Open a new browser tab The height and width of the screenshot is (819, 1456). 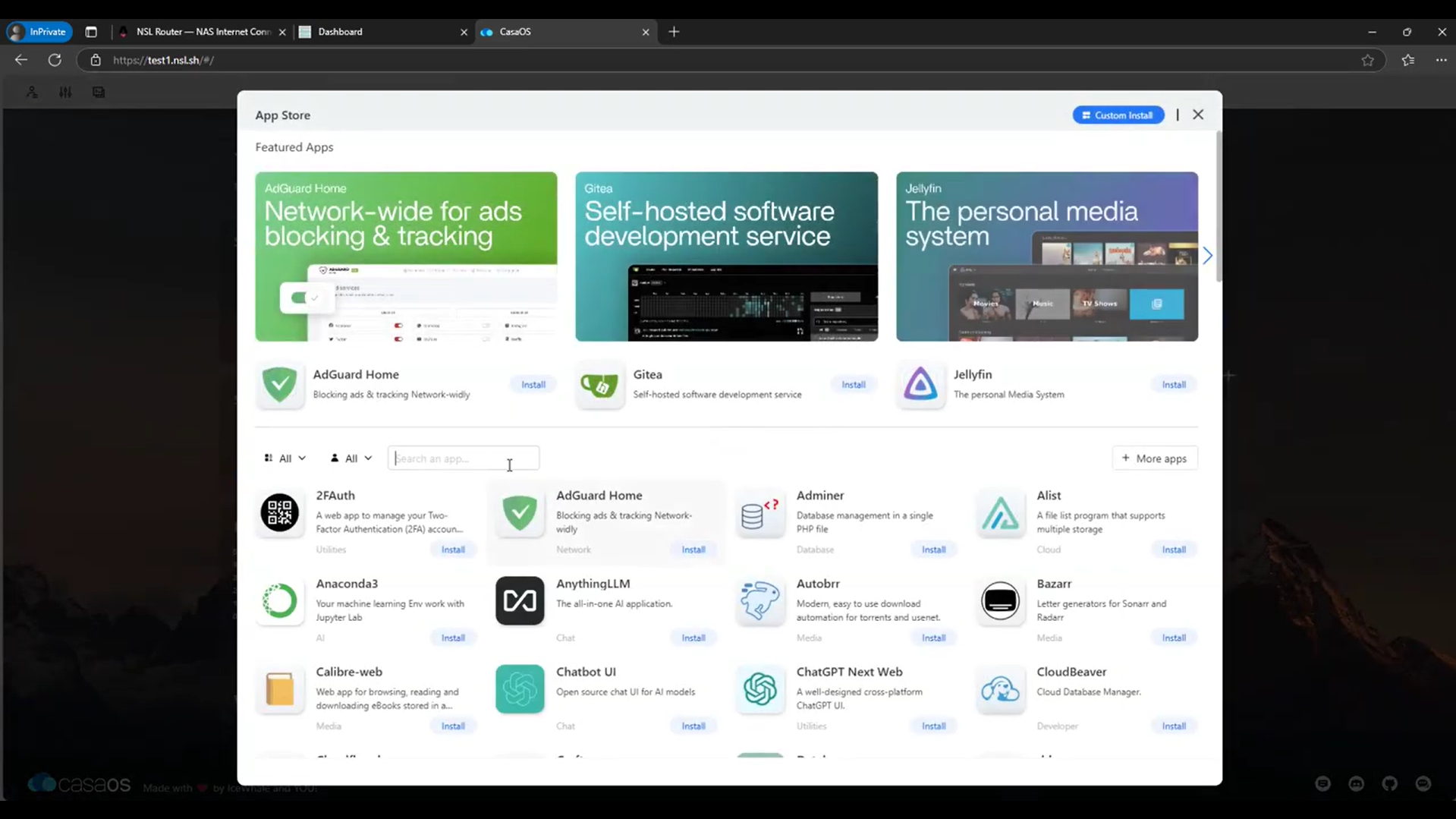674,32
